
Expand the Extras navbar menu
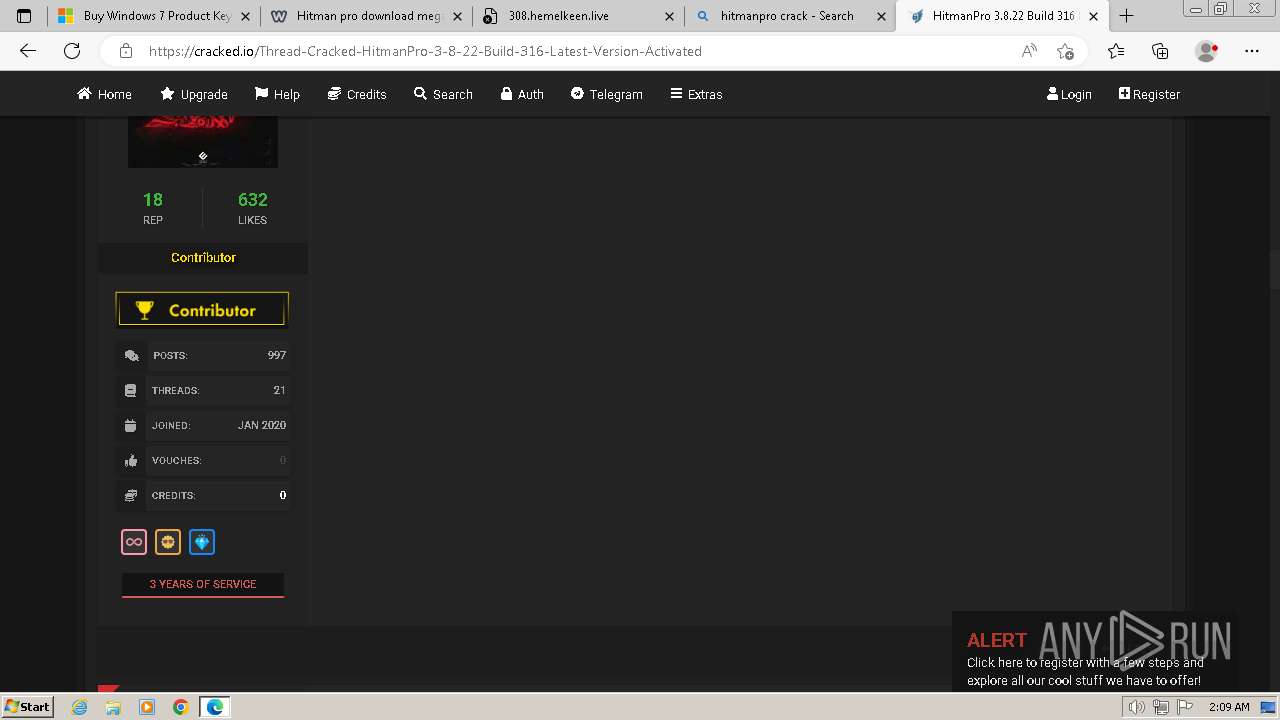(x=696, y=94)
